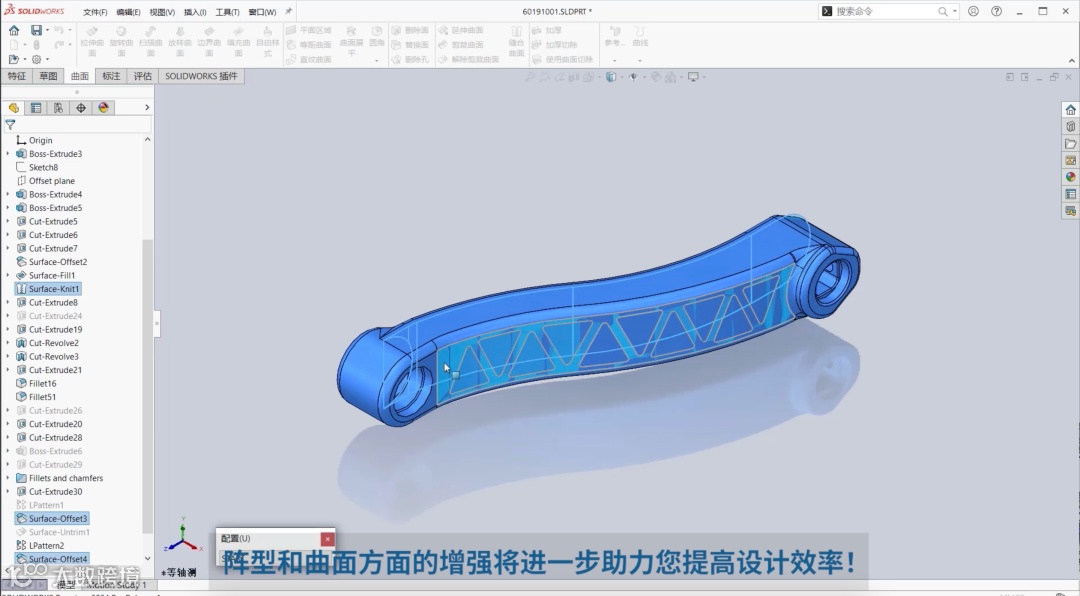Screen dimensions: 1080x596
Task: Toggle the Hide/Show Items eye icon
Action: click(633, 77)
